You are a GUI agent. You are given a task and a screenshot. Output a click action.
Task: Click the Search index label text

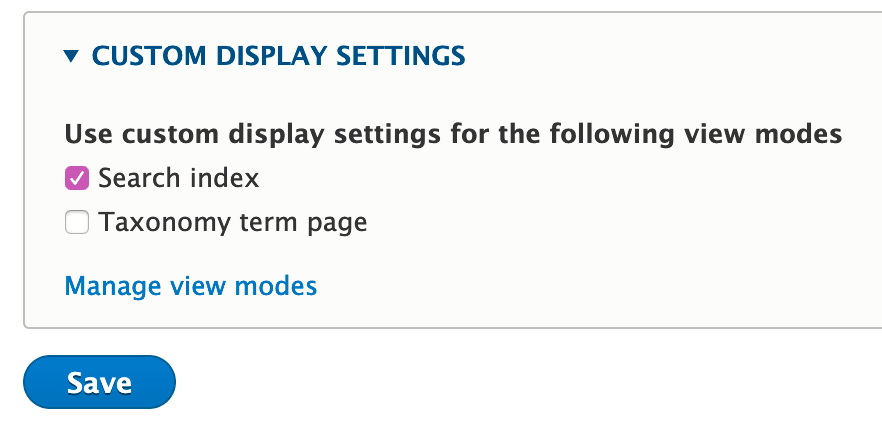(178, 179)
